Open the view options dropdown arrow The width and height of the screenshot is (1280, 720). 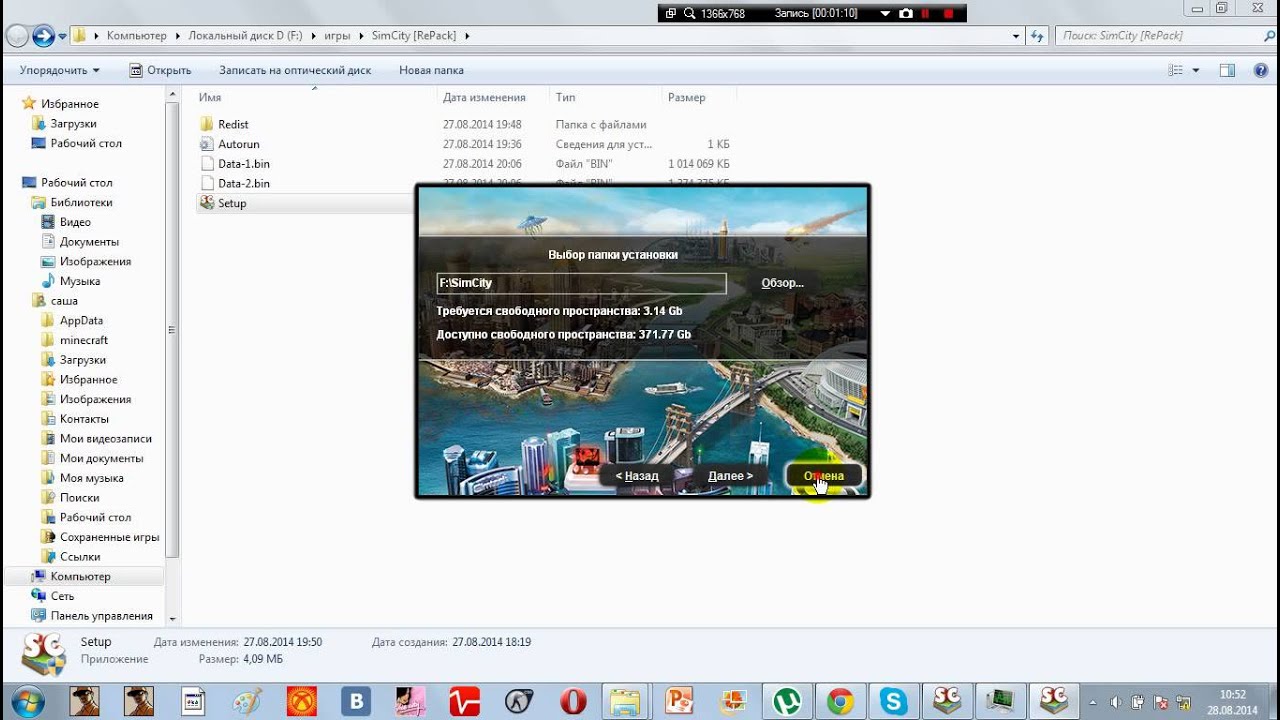point(1196,70)
